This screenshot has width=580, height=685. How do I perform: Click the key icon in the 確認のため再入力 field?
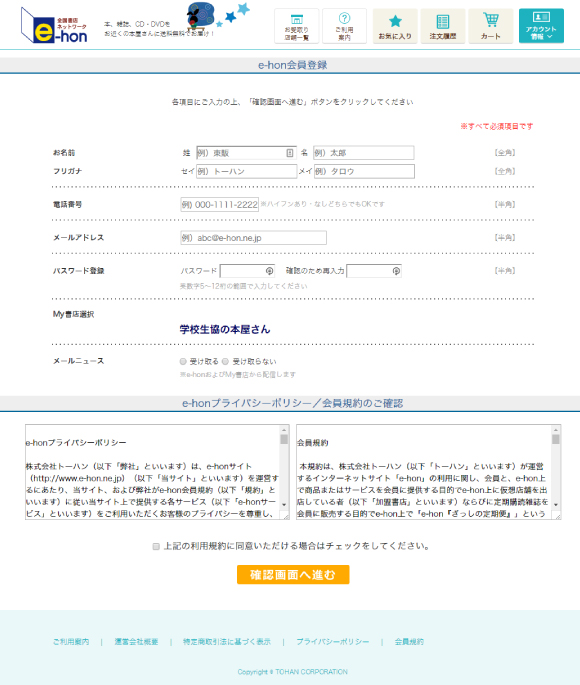(x=396, y=271)
